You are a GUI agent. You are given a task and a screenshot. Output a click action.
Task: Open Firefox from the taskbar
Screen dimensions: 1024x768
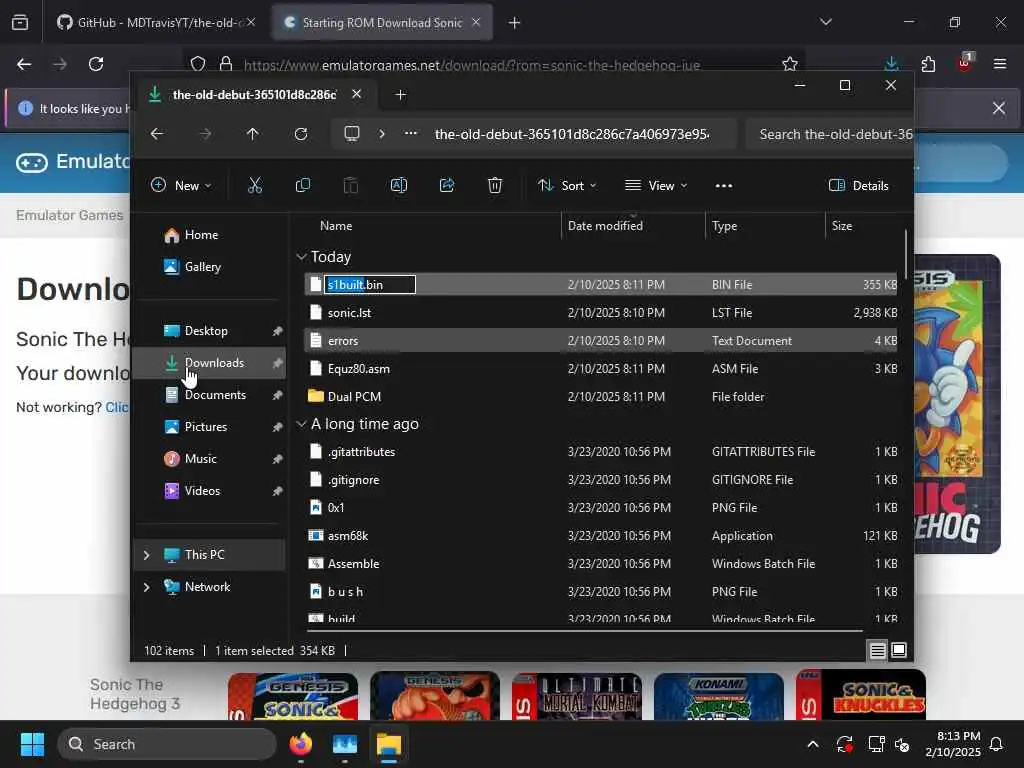300,744
